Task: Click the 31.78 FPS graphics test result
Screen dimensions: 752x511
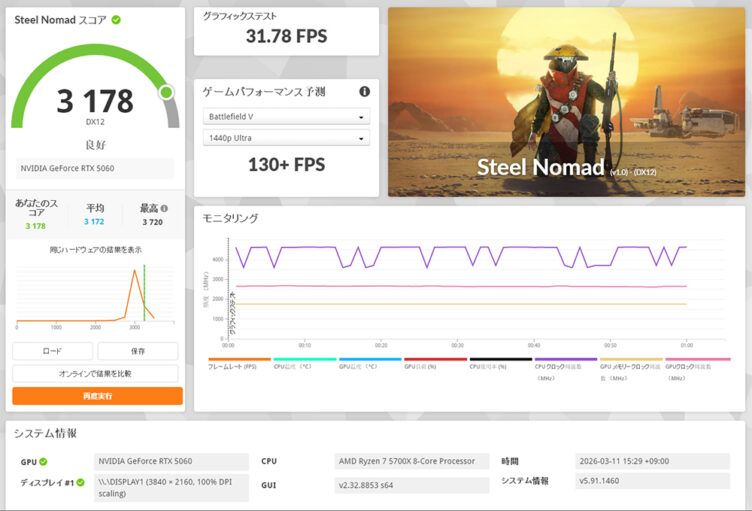Action: [x=286, y=36]
